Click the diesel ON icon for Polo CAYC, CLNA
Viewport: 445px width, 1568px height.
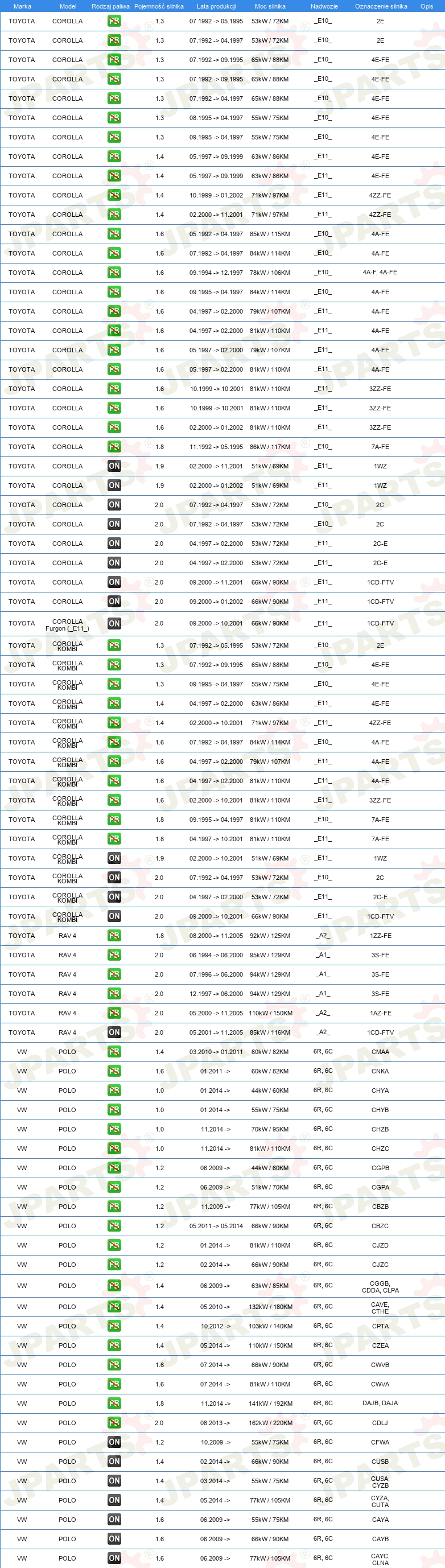pos(114,1558)
